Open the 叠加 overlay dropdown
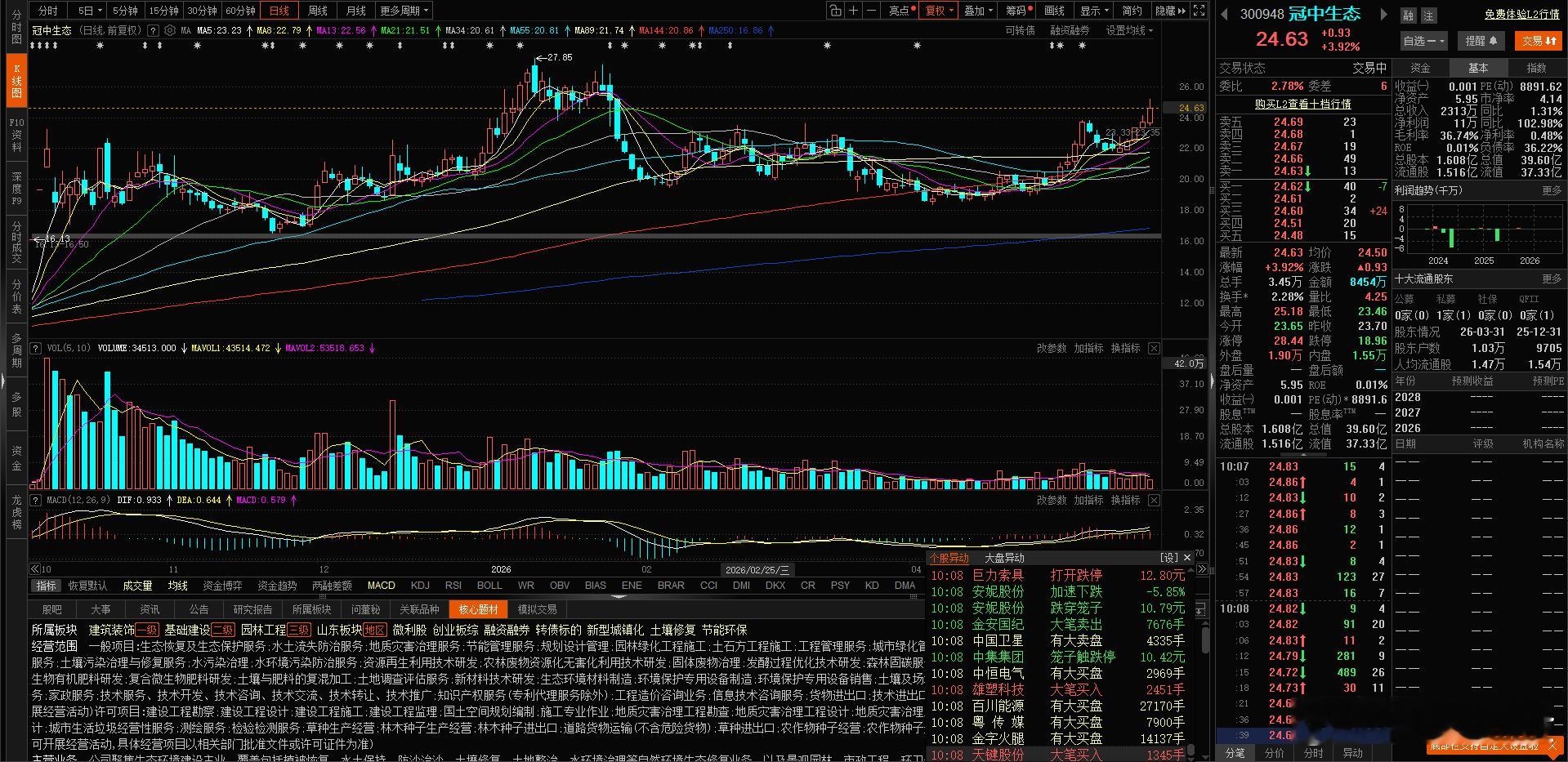 click(978, 11)
